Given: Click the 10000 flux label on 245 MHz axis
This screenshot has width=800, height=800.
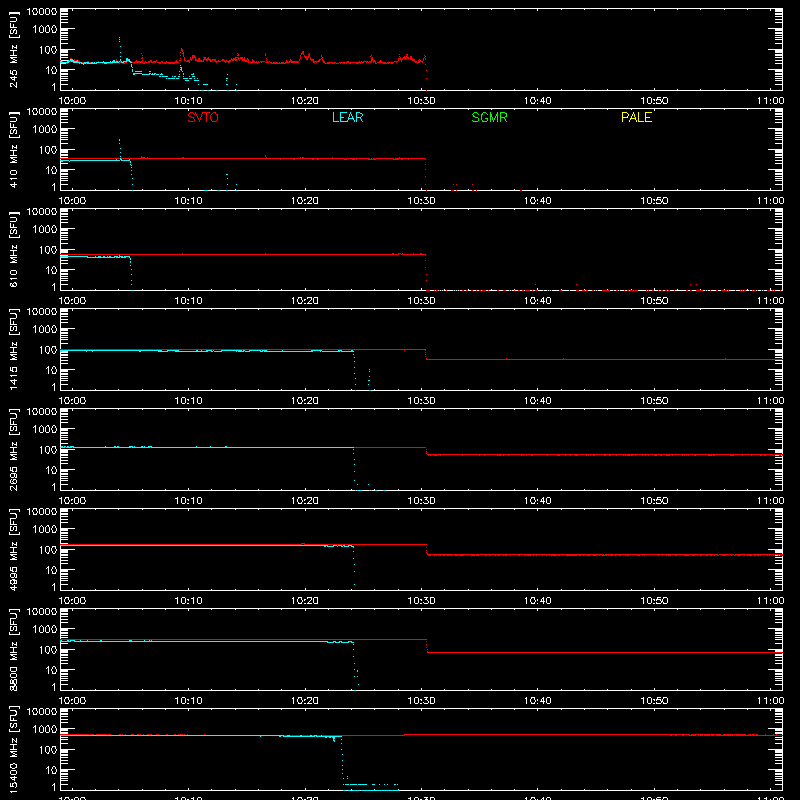Looking at the screenshot, I should 42,12.
